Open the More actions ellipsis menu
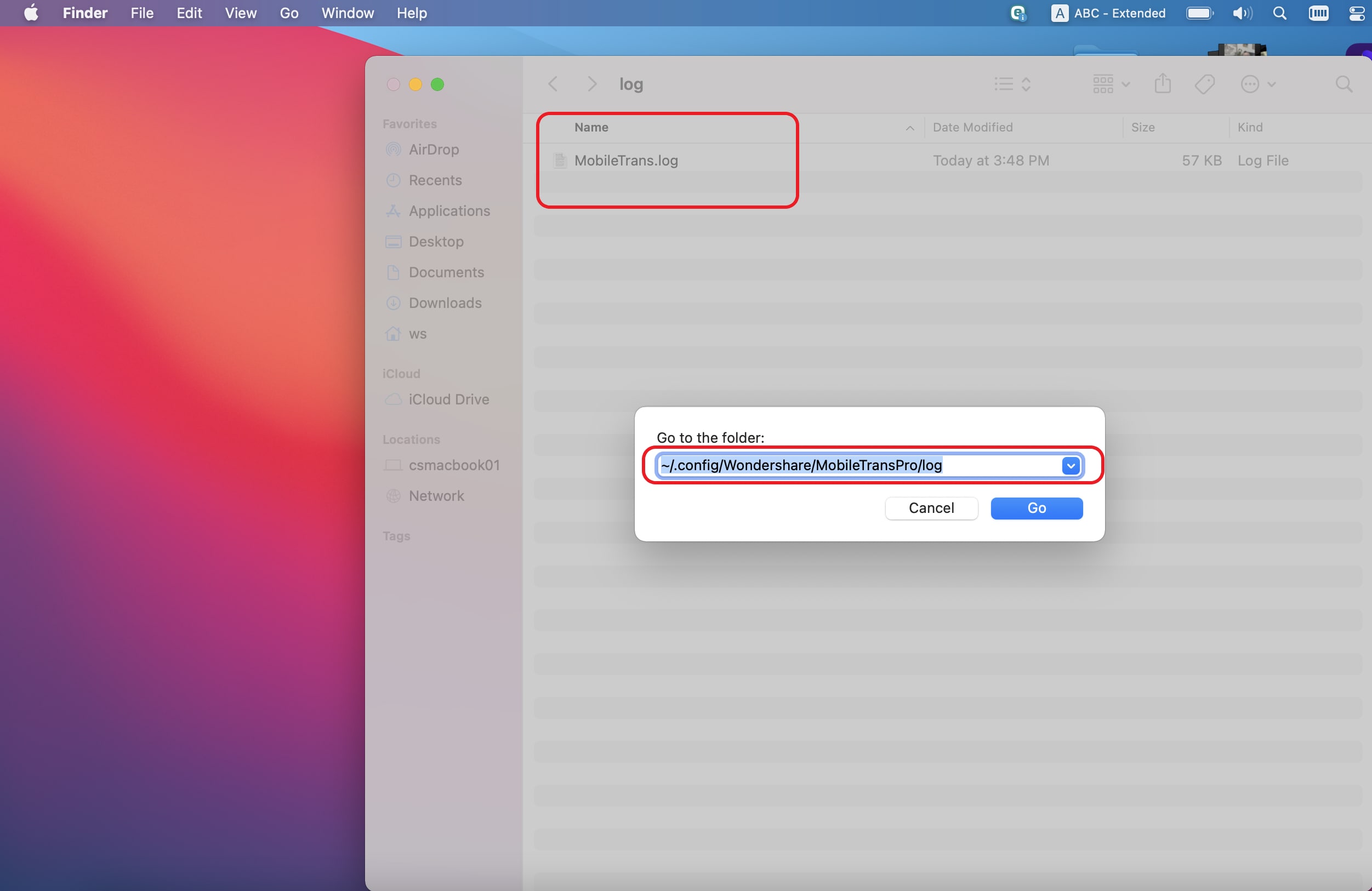The image size is (1372, 891). click(x=1258, y=84)
